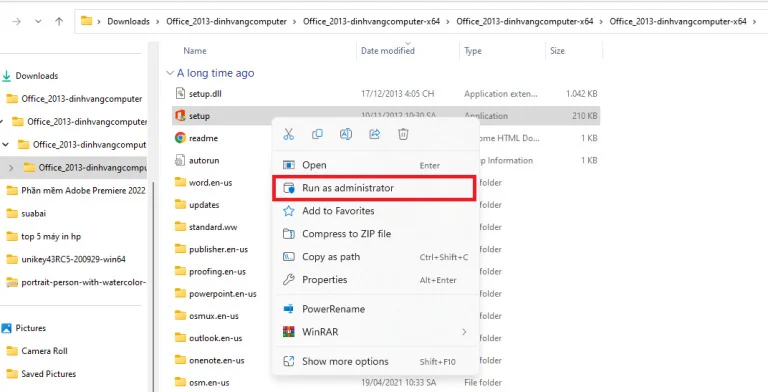
Task: Open recent locations dropdown chevron
Action: click(x=38, y=22)
